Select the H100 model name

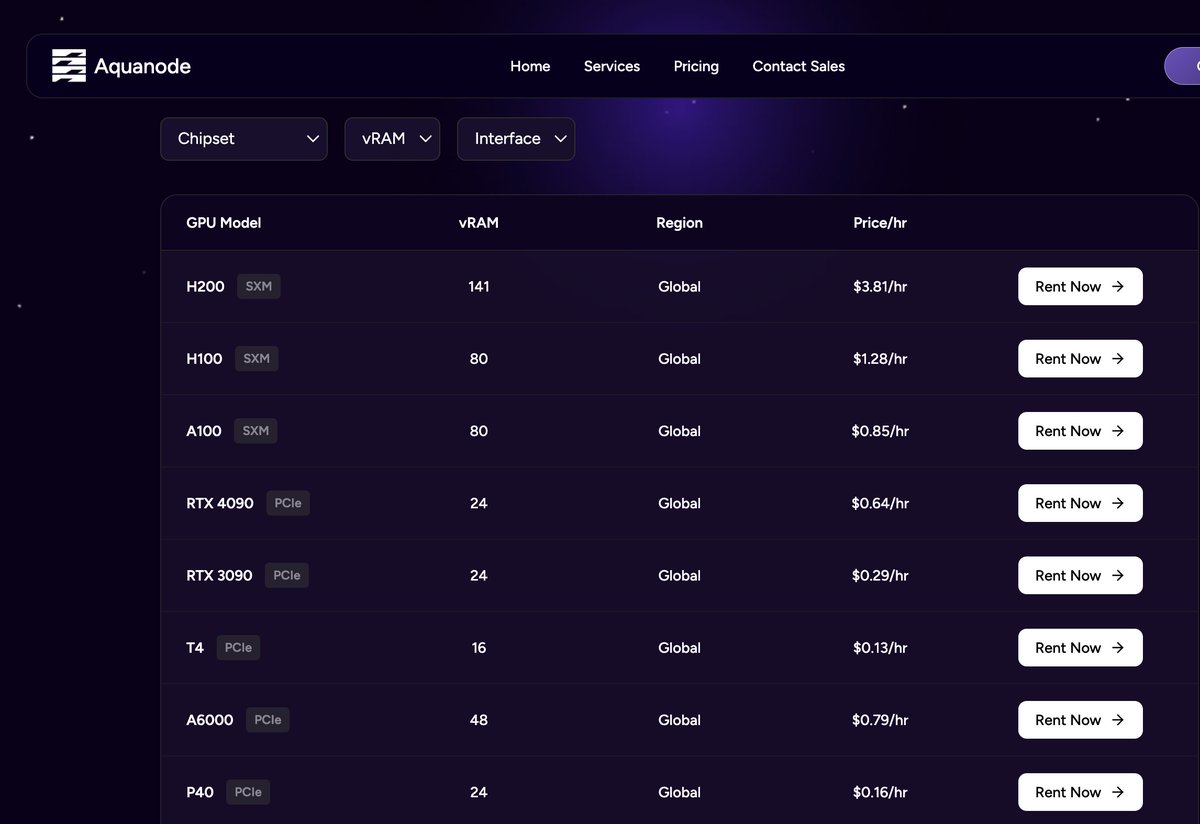[205, 359]
